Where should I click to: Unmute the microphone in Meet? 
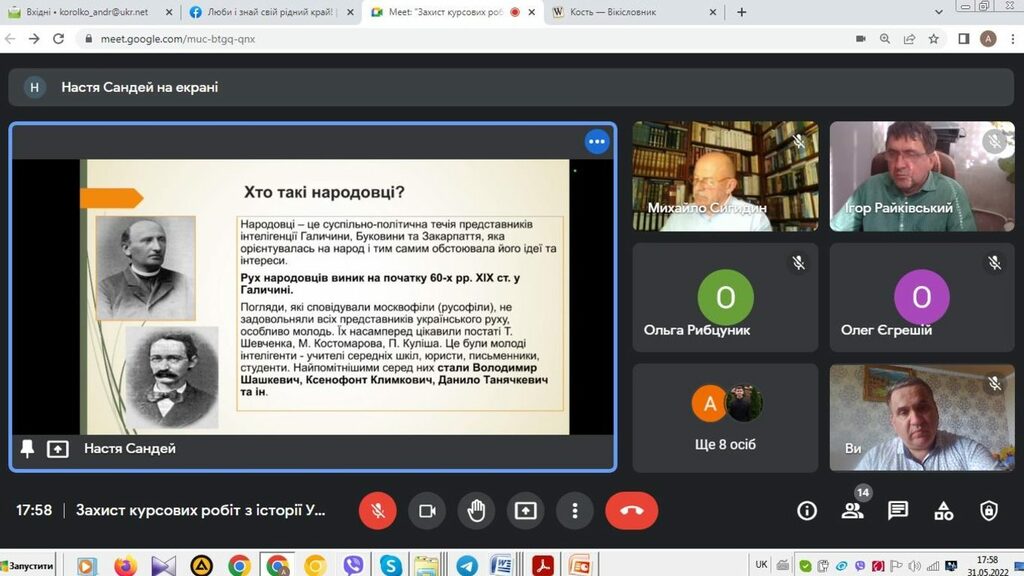[x=378, y=511]
